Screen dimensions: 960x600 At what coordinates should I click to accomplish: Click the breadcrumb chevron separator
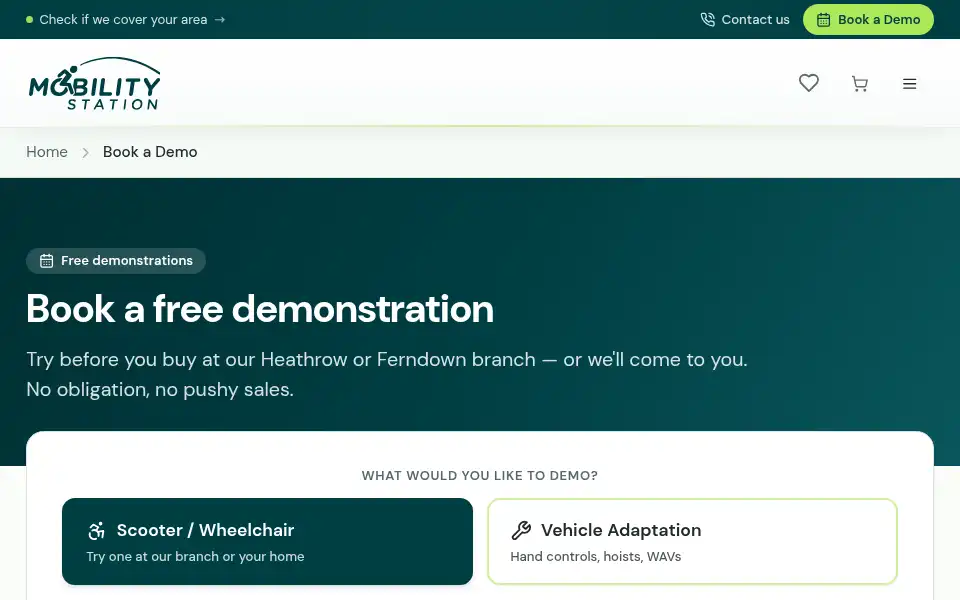[86, 152]
